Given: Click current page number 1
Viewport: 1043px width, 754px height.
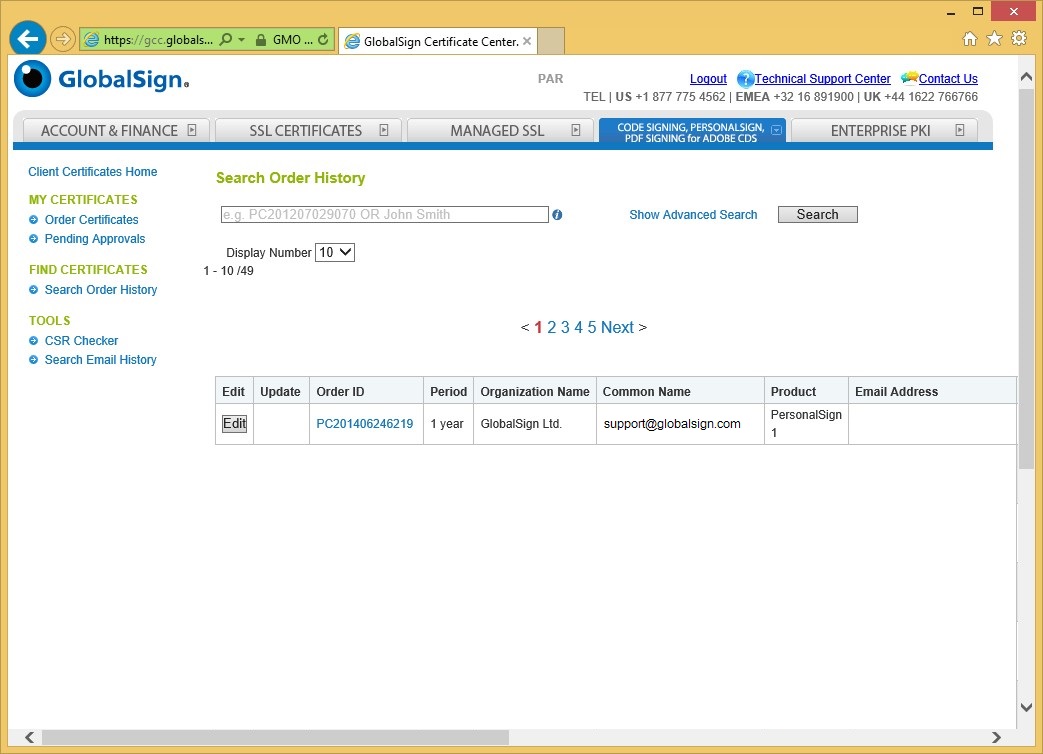Looking at the screenshot, I should point(538,327).
